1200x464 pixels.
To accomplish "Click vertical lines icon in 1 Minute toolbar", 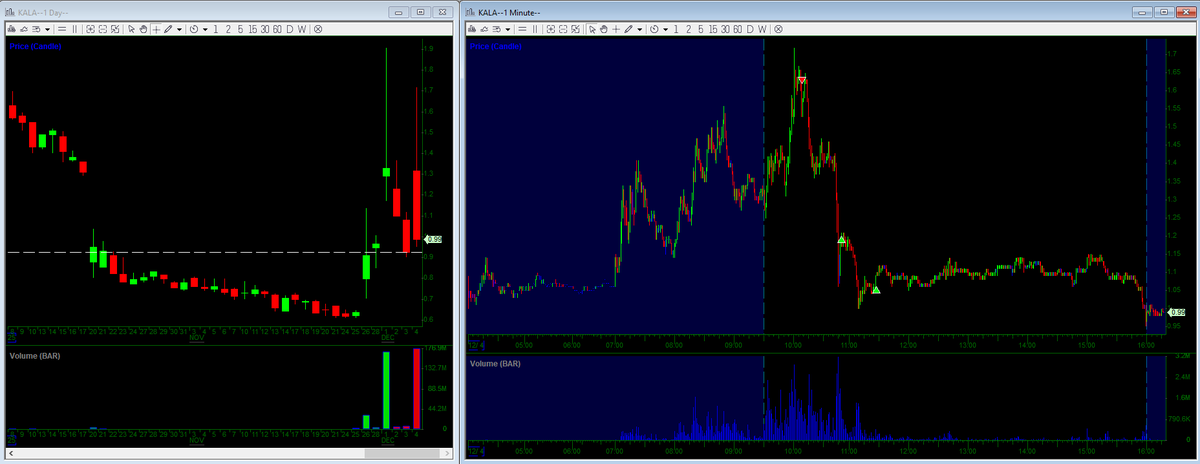I will coord(535,29).
